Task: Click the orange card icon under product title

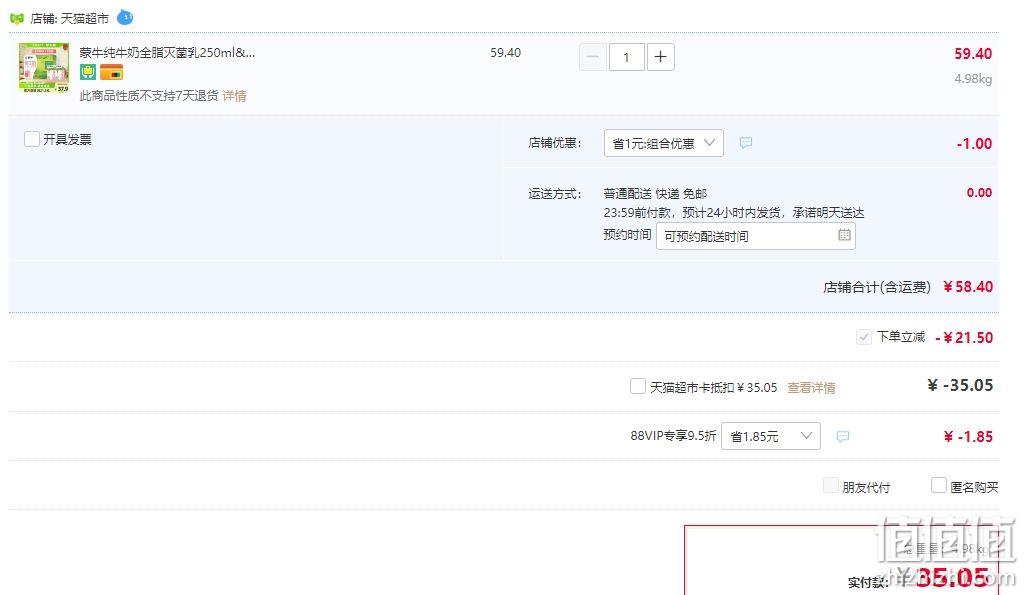Action: (x=111, y=72)
